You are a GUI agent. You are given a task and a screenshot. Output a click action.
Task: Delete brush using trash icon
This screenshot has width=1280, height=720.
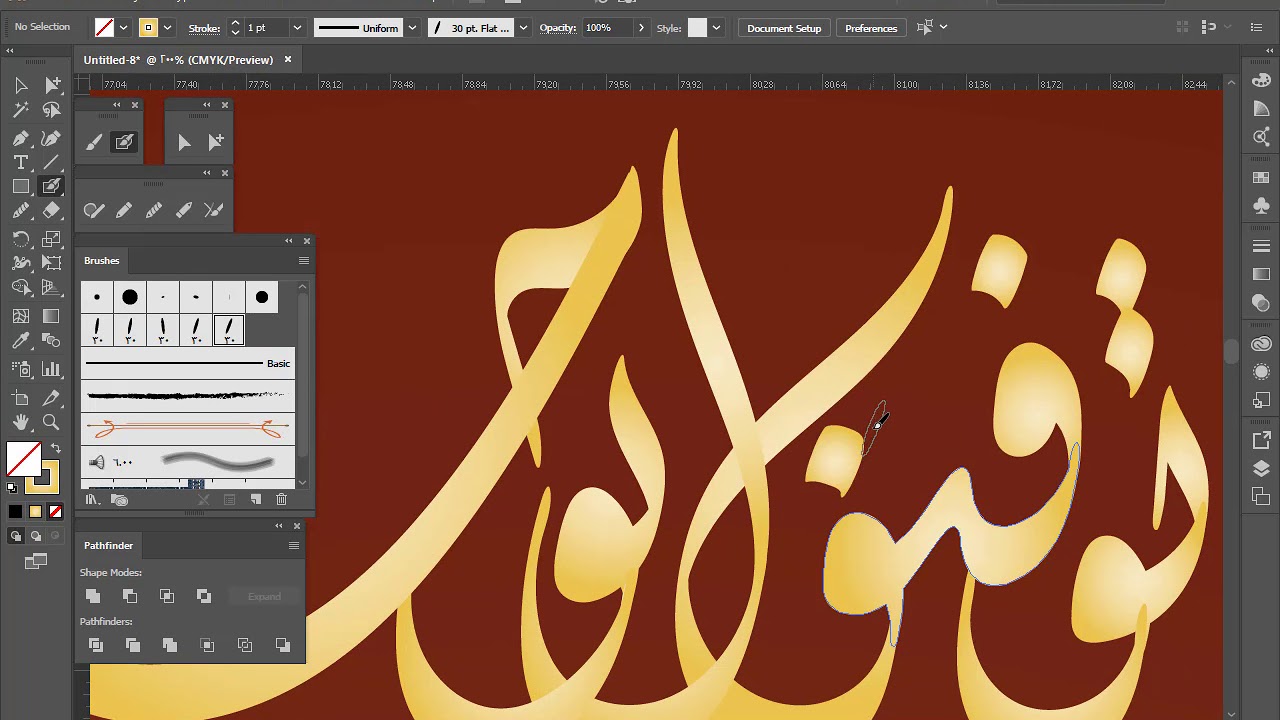click(x=281, y=499)
